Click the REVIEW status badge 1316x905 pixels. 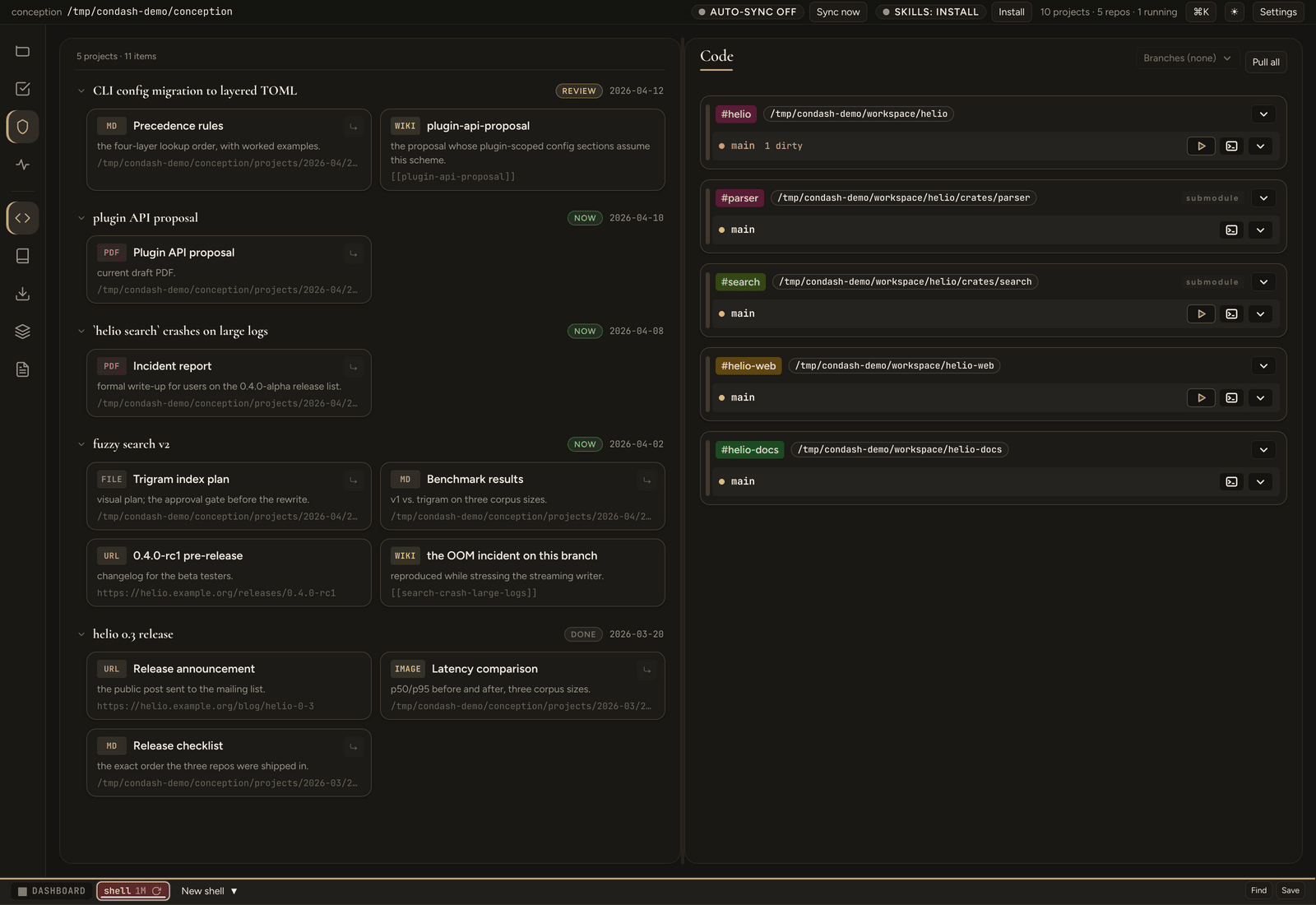click(579, 91)
